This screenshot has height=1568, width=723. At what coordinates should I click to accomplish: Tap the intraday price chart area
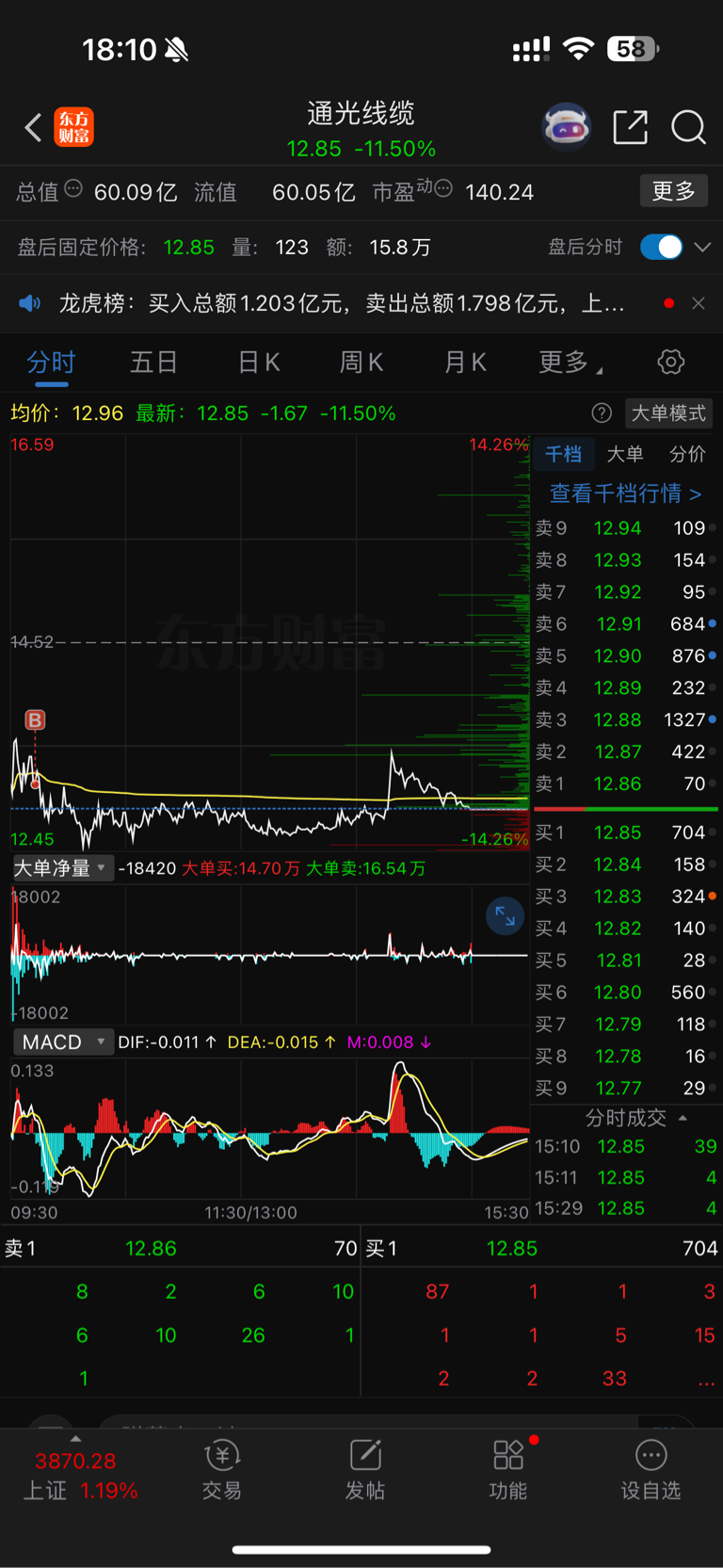269,642
